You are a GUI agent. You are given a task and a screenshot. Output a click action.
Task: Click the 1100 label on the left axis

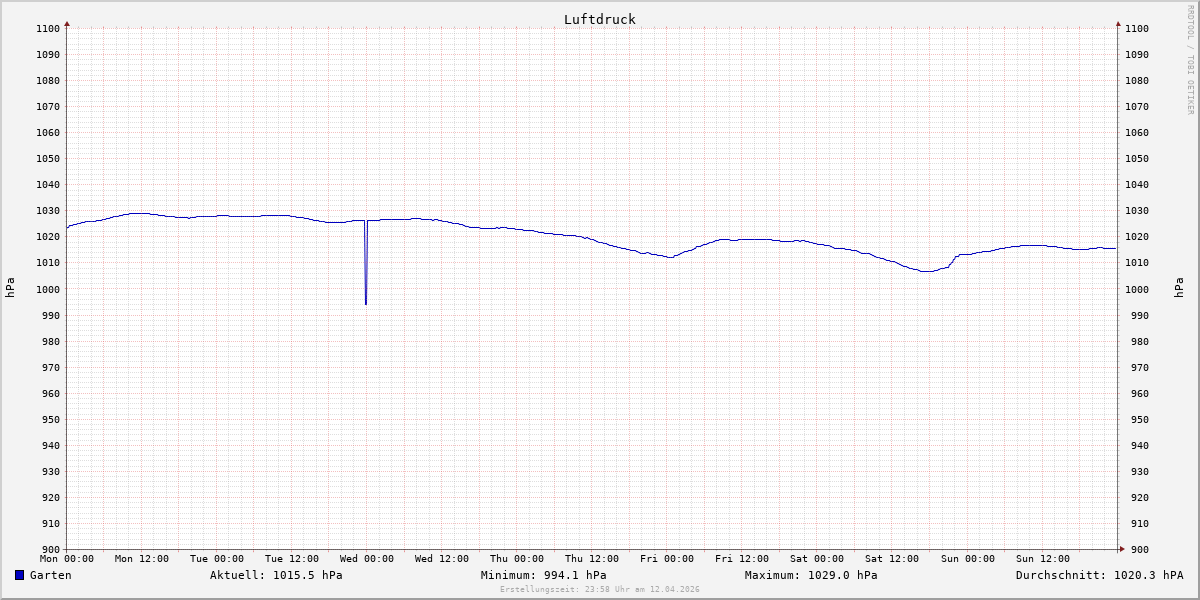pos(48,28)
